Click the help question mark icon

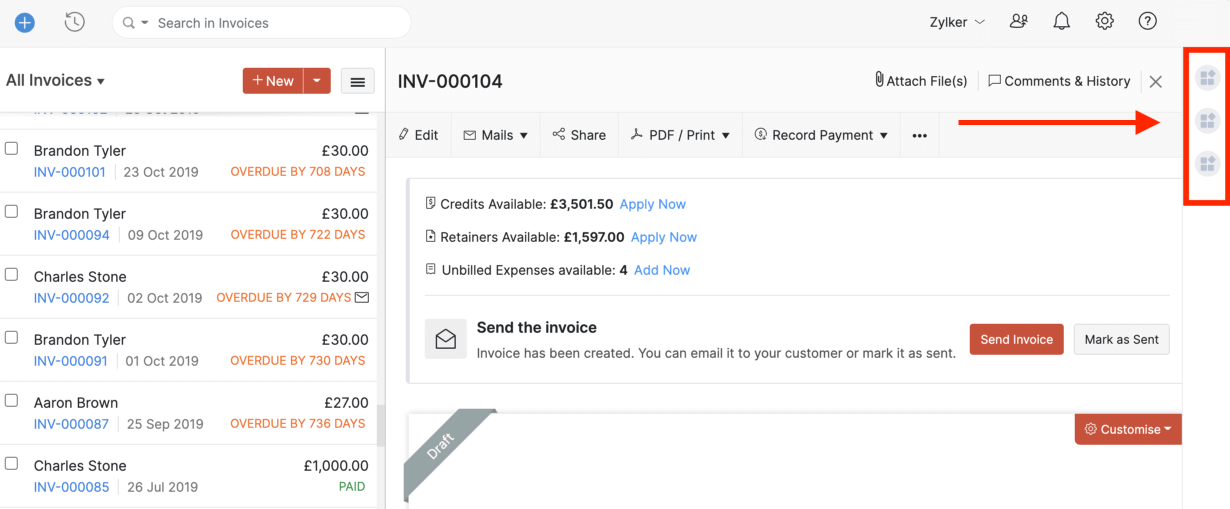click(1148, 21)
